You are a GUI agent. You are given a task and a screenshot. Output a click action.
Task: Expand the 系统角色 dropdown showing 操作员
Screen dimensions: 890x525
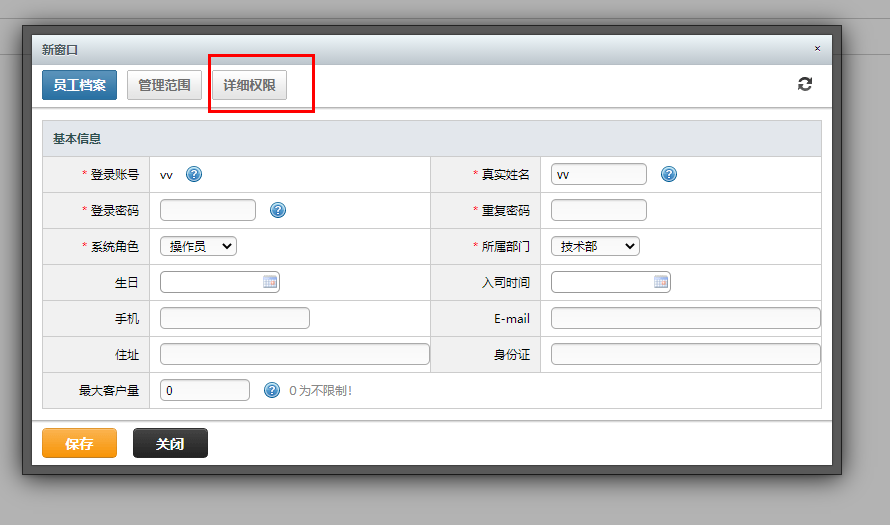(198, 246)
